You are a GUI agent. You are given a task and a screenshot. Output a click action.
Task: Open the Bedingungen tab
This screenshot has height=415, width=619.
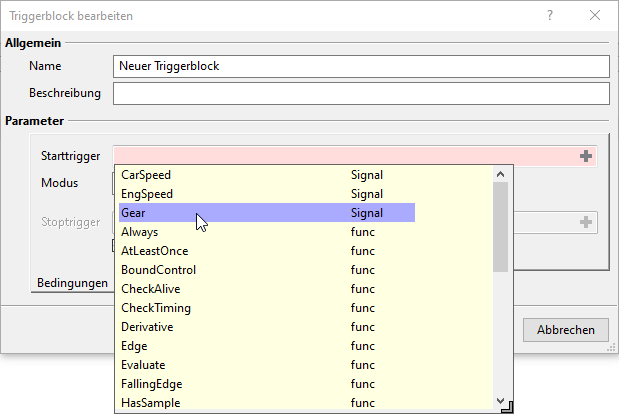pyautogui.click(x=72, y=283)
